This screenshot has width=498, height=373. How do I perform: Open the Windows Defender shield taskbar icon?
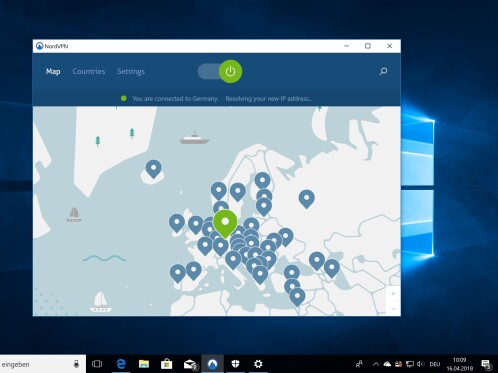tap(235, 364)
